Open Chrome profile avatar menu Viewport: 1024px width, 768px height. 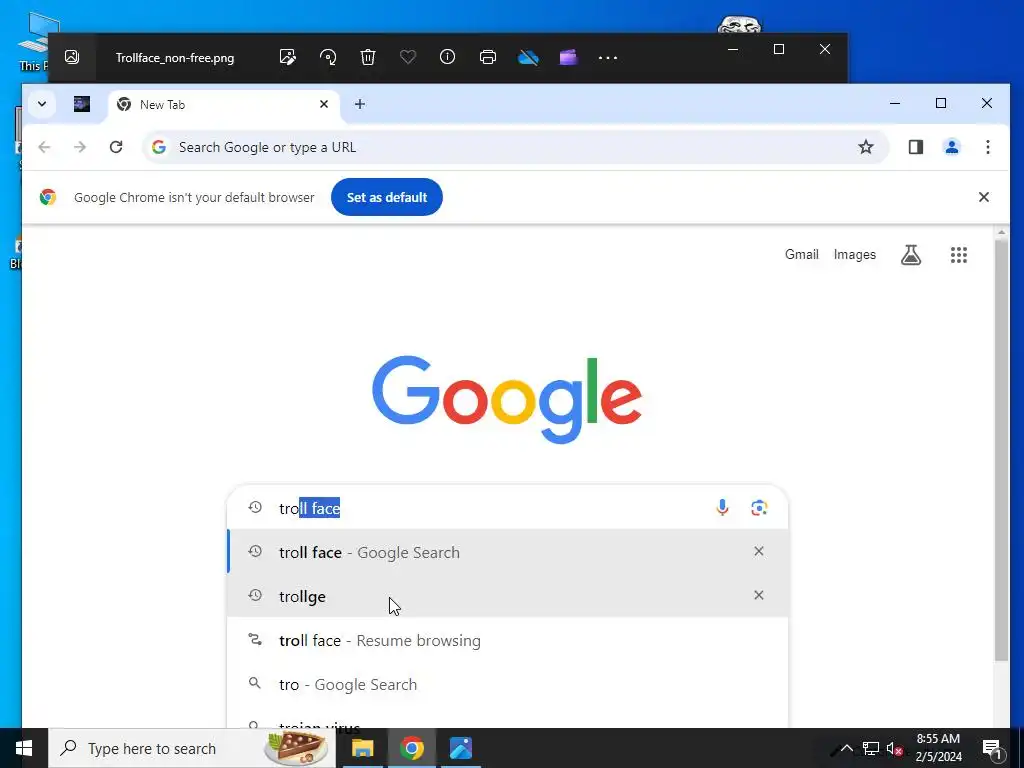coord(952,148)
